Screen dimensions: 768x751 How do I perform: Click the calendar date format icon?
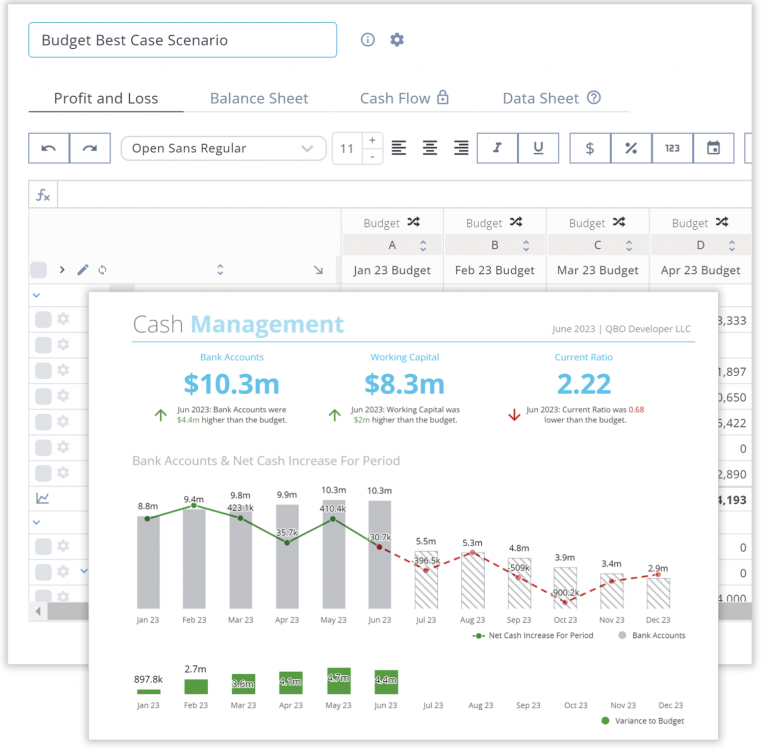[713, 148]
